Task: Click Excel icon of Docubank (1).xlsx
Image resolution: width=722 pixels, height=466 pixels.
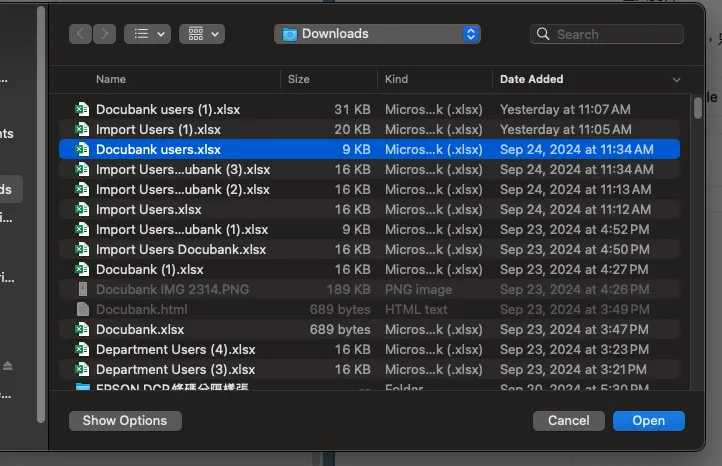Action: (83, 269)
